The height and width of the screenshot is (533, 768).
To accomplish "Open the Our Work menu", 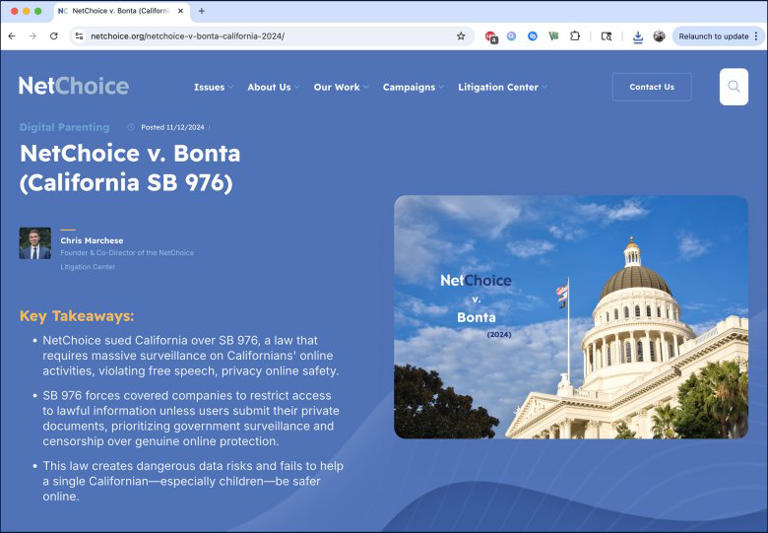I will 340,87.
